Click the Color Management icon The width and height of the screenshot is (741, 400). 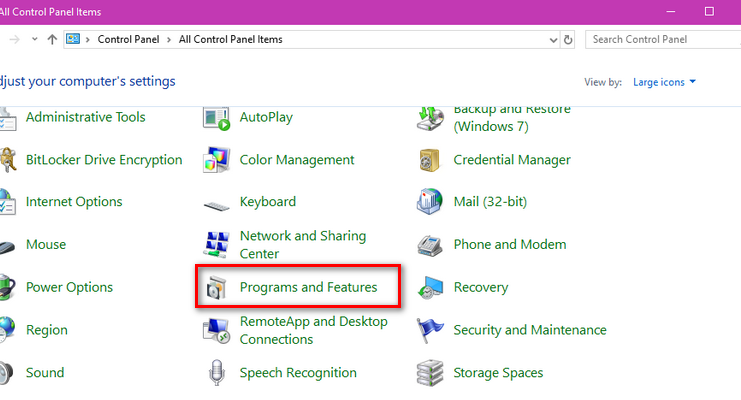point(216,160)
